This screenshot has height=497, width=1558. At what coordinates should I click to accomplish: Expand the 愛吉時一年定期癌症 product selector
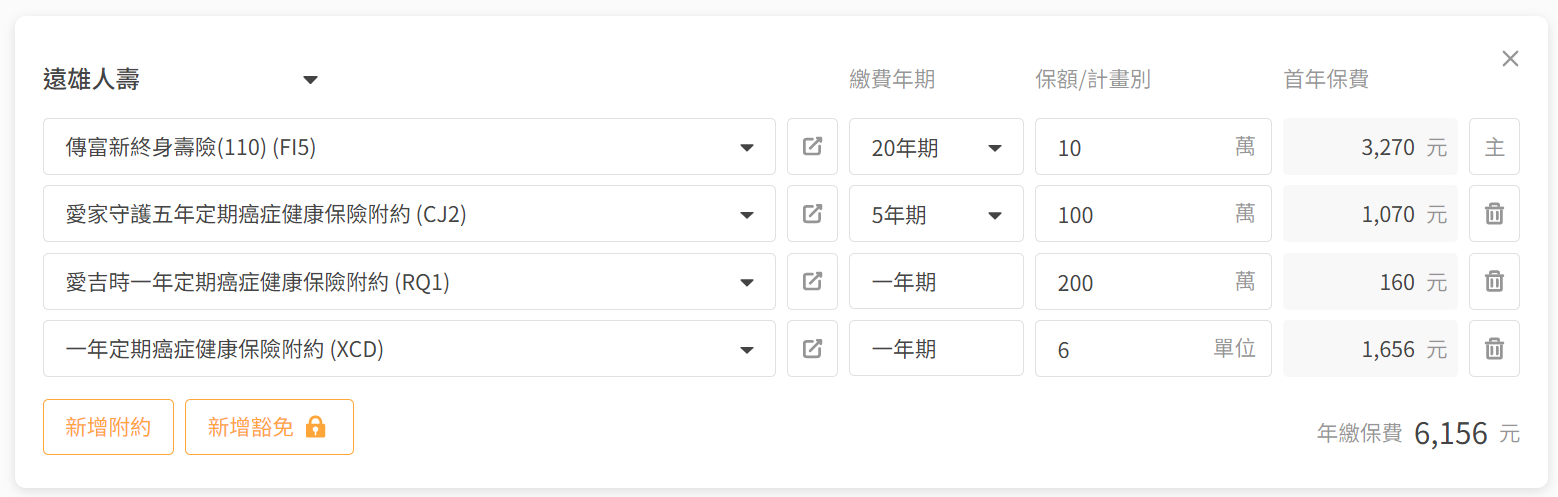tap(409, 281)
